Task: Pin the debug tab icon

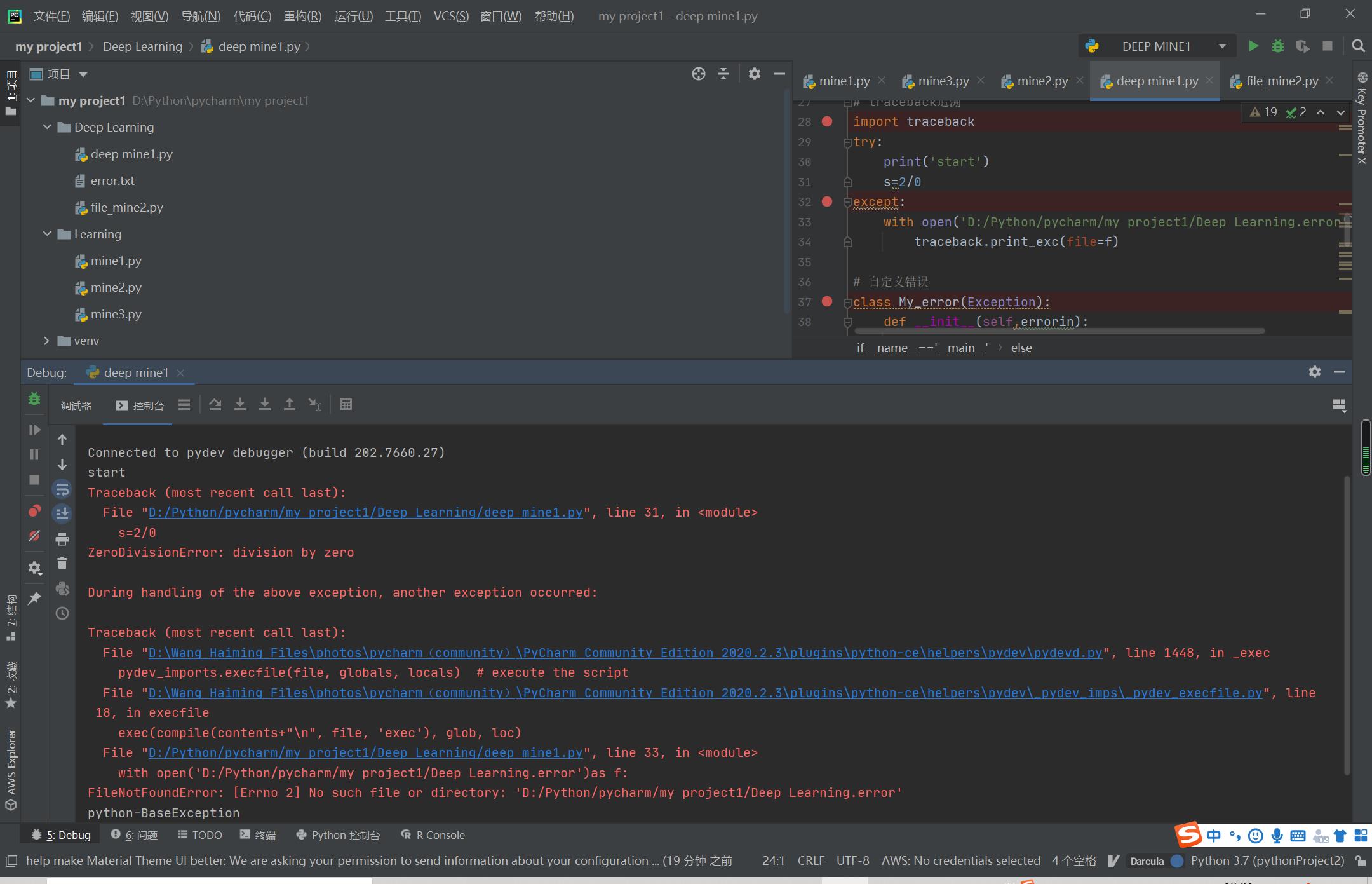Action: click(34, 598)
